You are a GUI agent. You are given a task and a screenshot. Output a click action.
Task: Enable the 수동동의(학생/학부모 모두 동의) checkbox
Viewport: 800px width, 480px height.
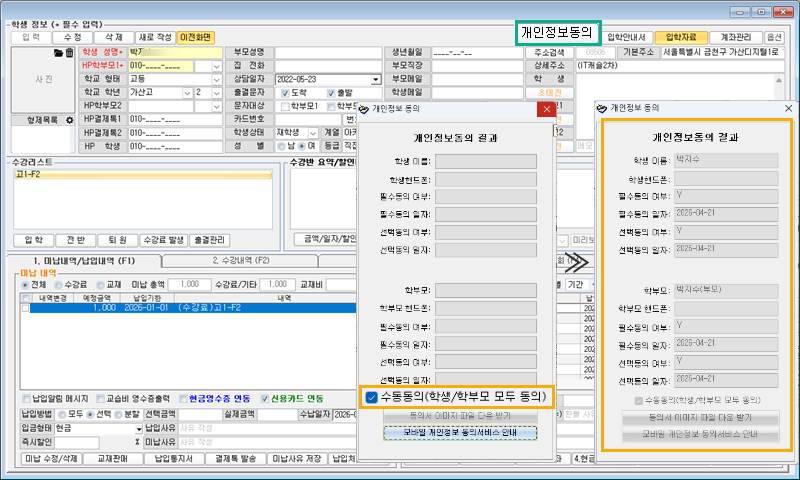pyautogui.click(x=371, y=397)
